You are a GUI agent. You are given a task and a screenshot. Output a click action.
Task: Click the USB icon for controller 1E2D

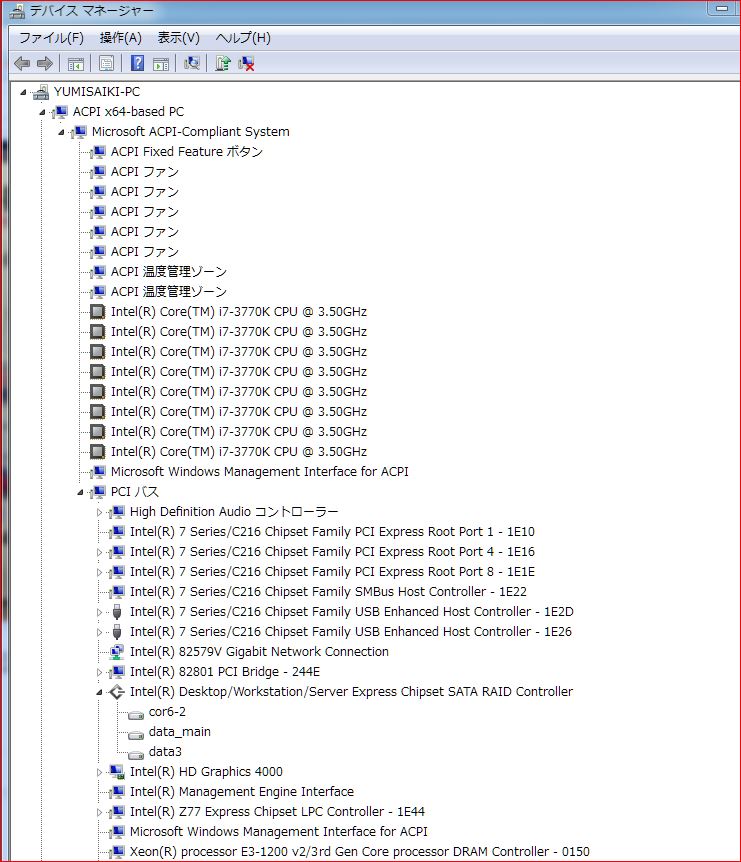pos(117,612)
